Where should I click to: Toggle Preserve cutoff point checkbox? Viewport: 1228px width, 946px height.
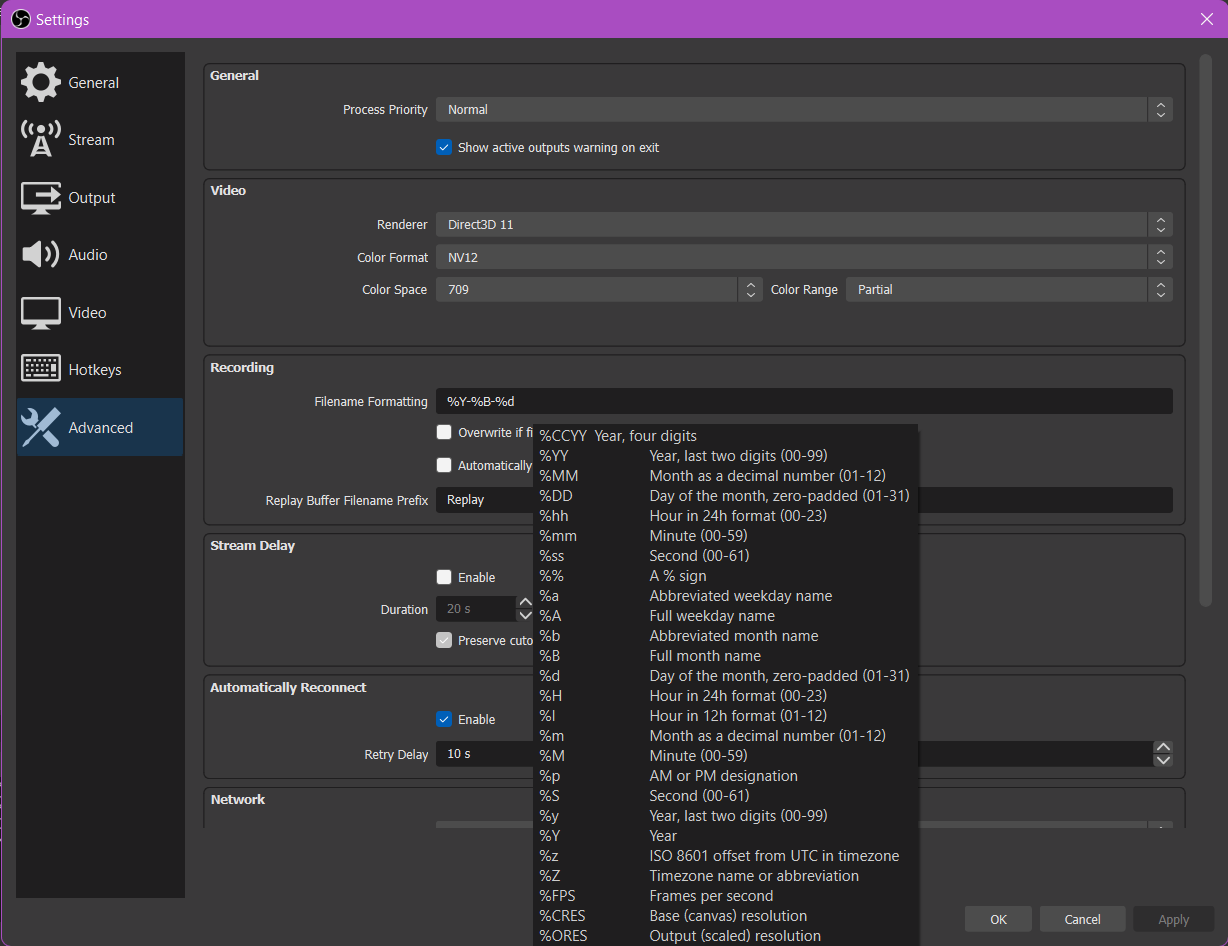click(444, 640)
